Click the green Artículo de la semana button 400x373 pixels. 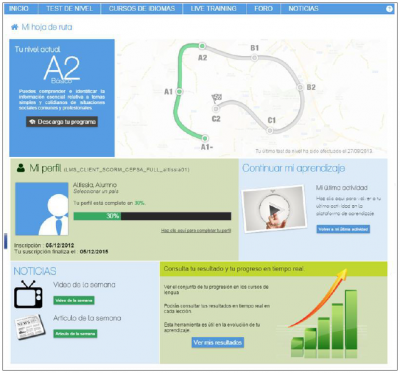[75, 334]
